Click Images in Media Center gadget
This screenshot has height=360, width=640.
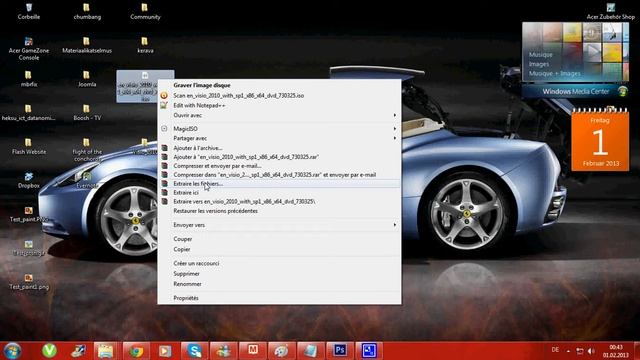coord(539,64)
